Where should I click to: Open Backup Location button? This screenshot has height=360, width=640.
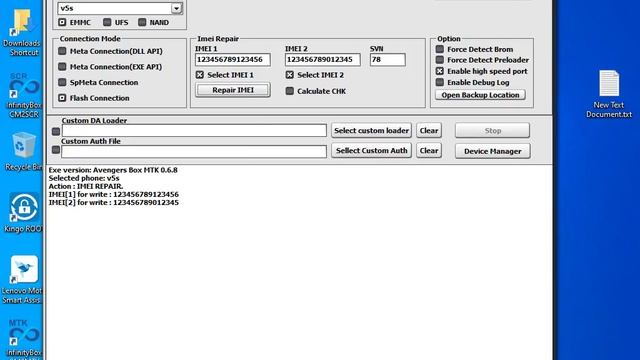point(480,95)
